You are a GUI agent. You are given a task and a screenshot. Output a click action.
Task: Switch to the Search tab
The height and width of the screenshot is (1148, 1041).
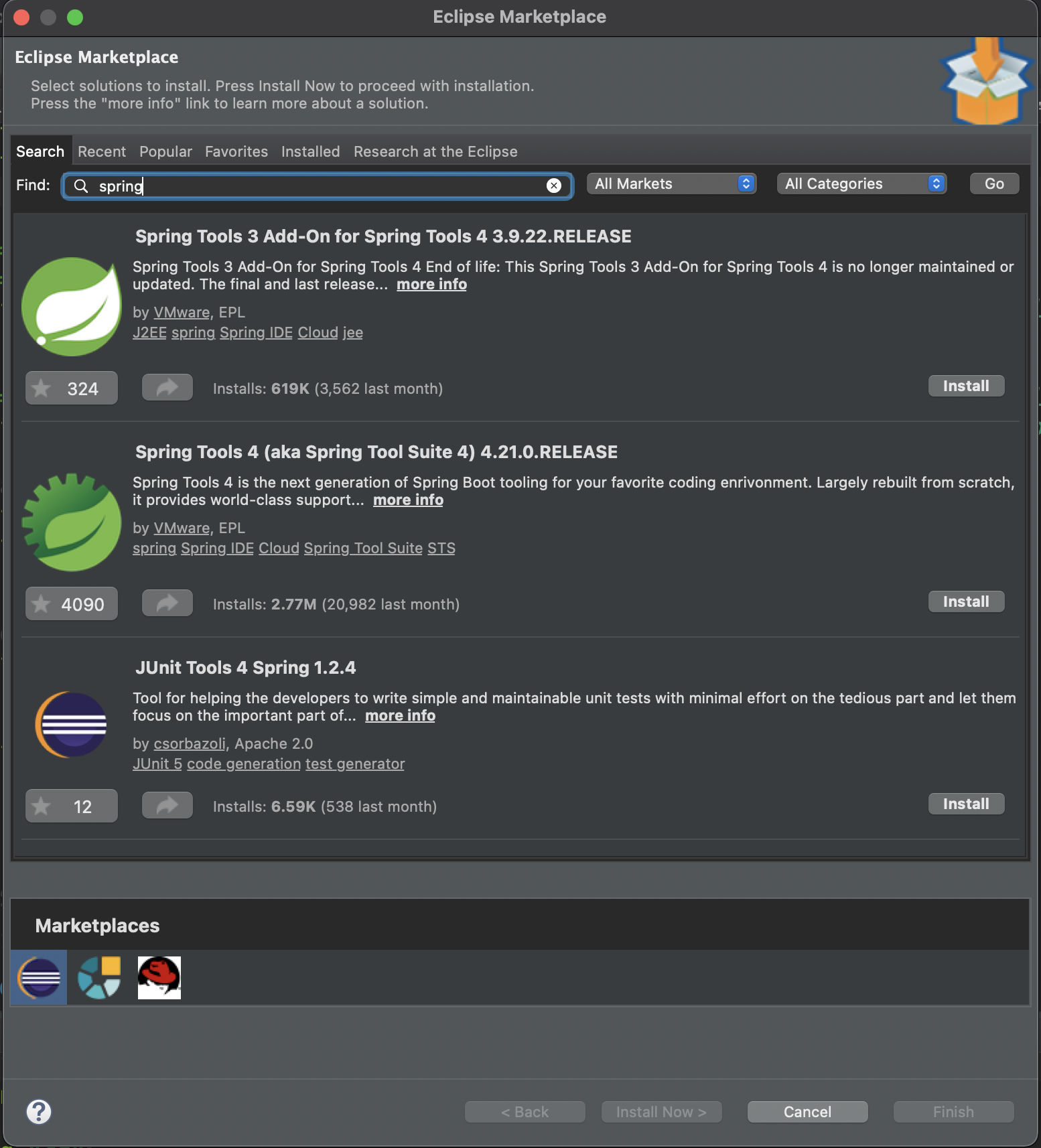point(40,151)
